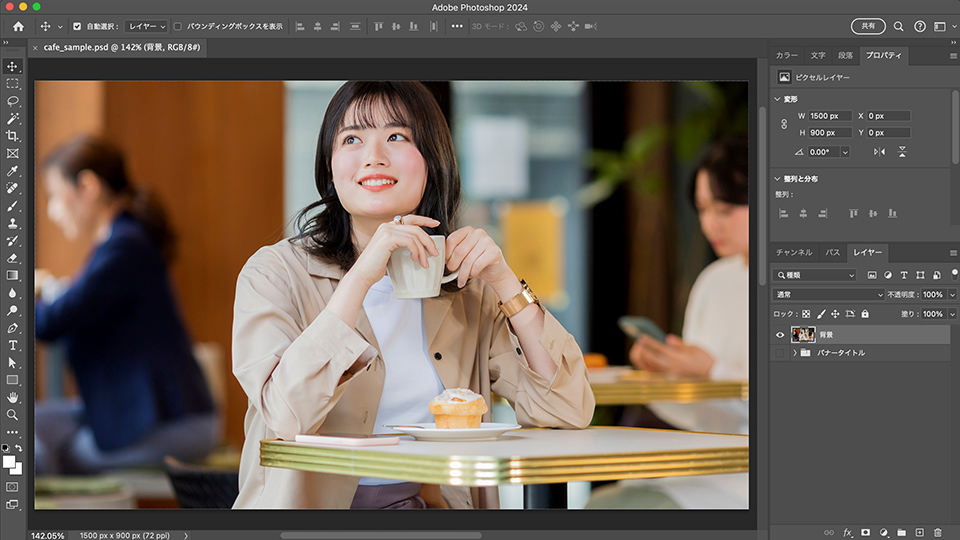
Task: Select the Clone Stamp tool
Action: point(12,223)
